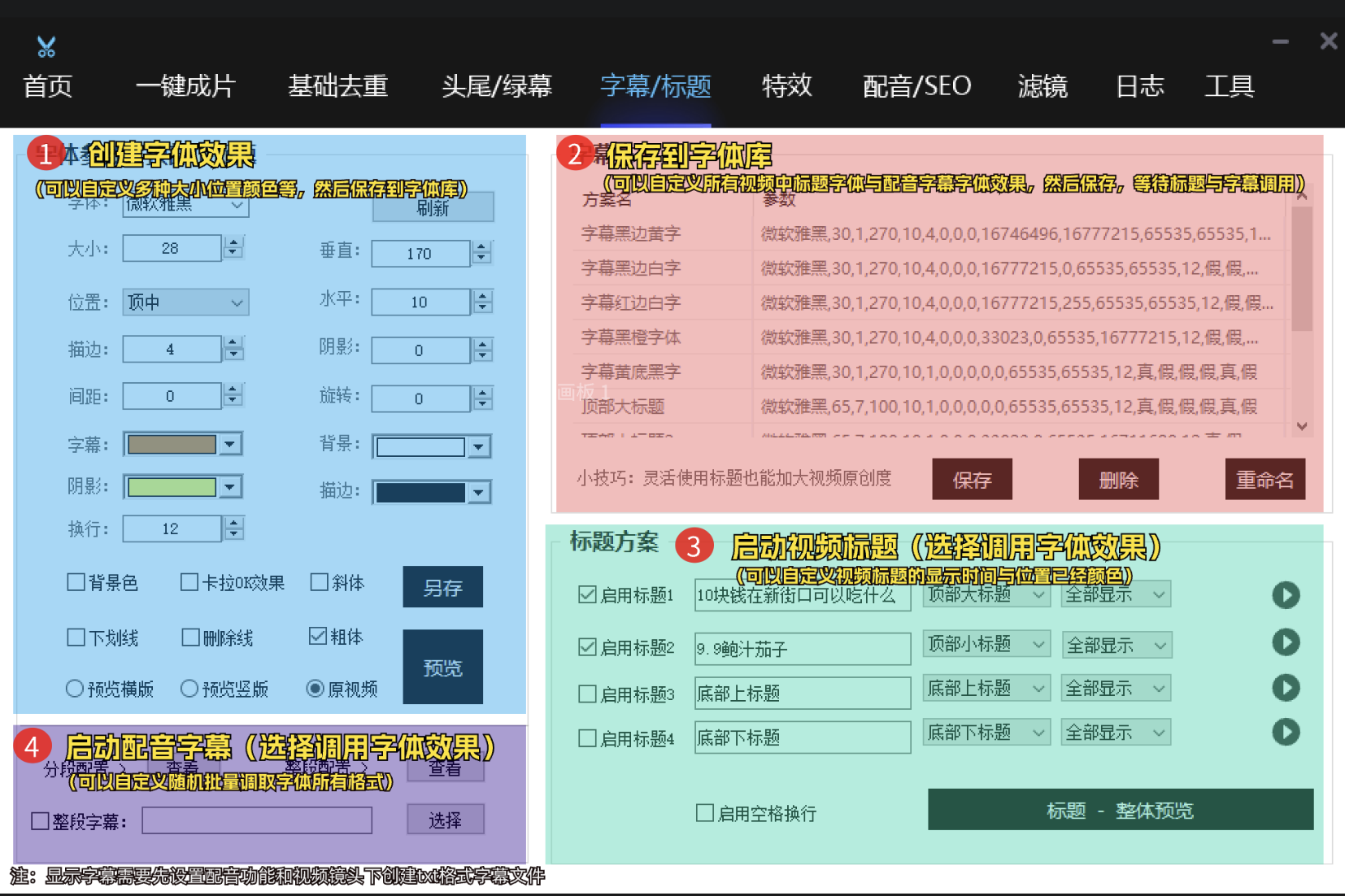This screenshot has height=896, width=1345.
Task: Minimize the application window
Action: (x=1281, y=41)
